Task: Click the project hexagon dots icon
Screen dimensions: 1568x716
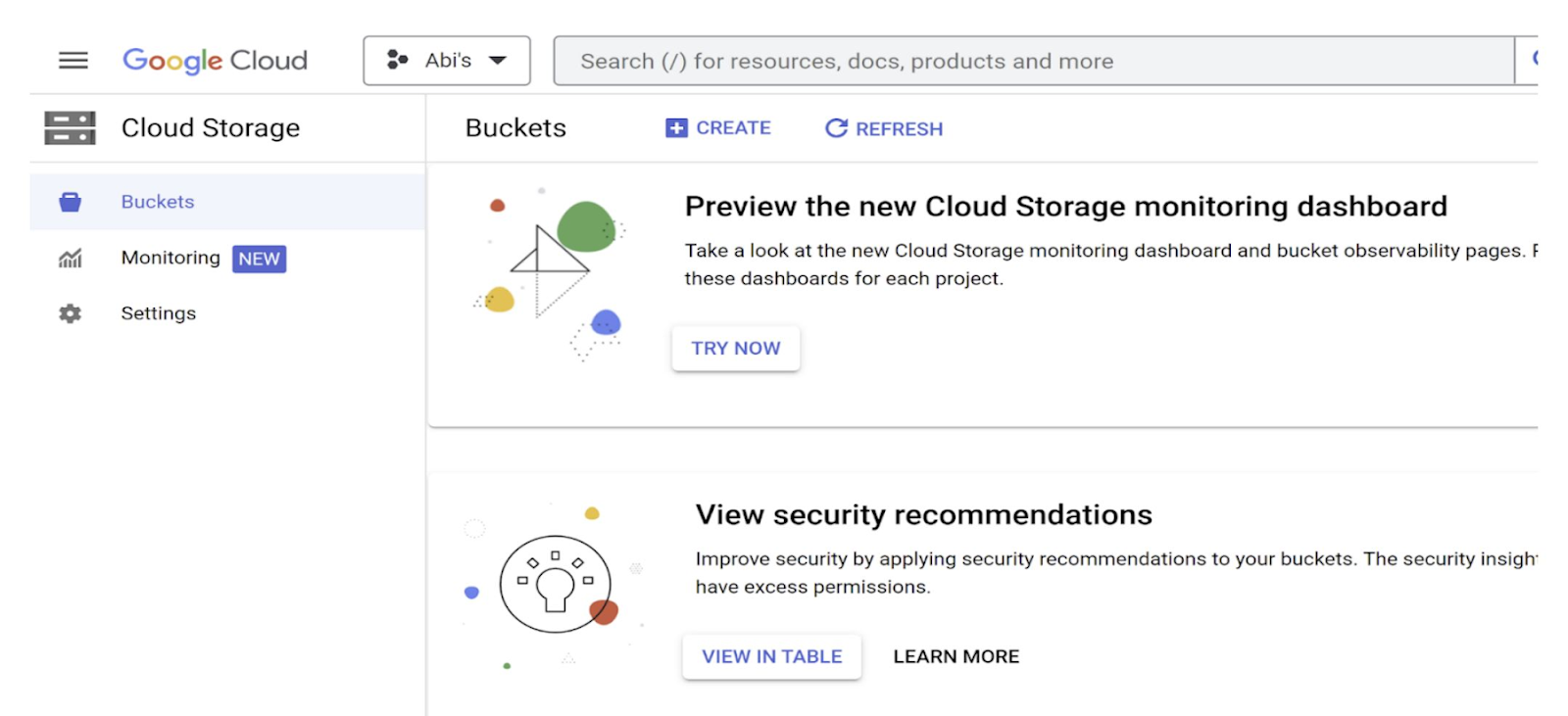Action: pos(397,61)
